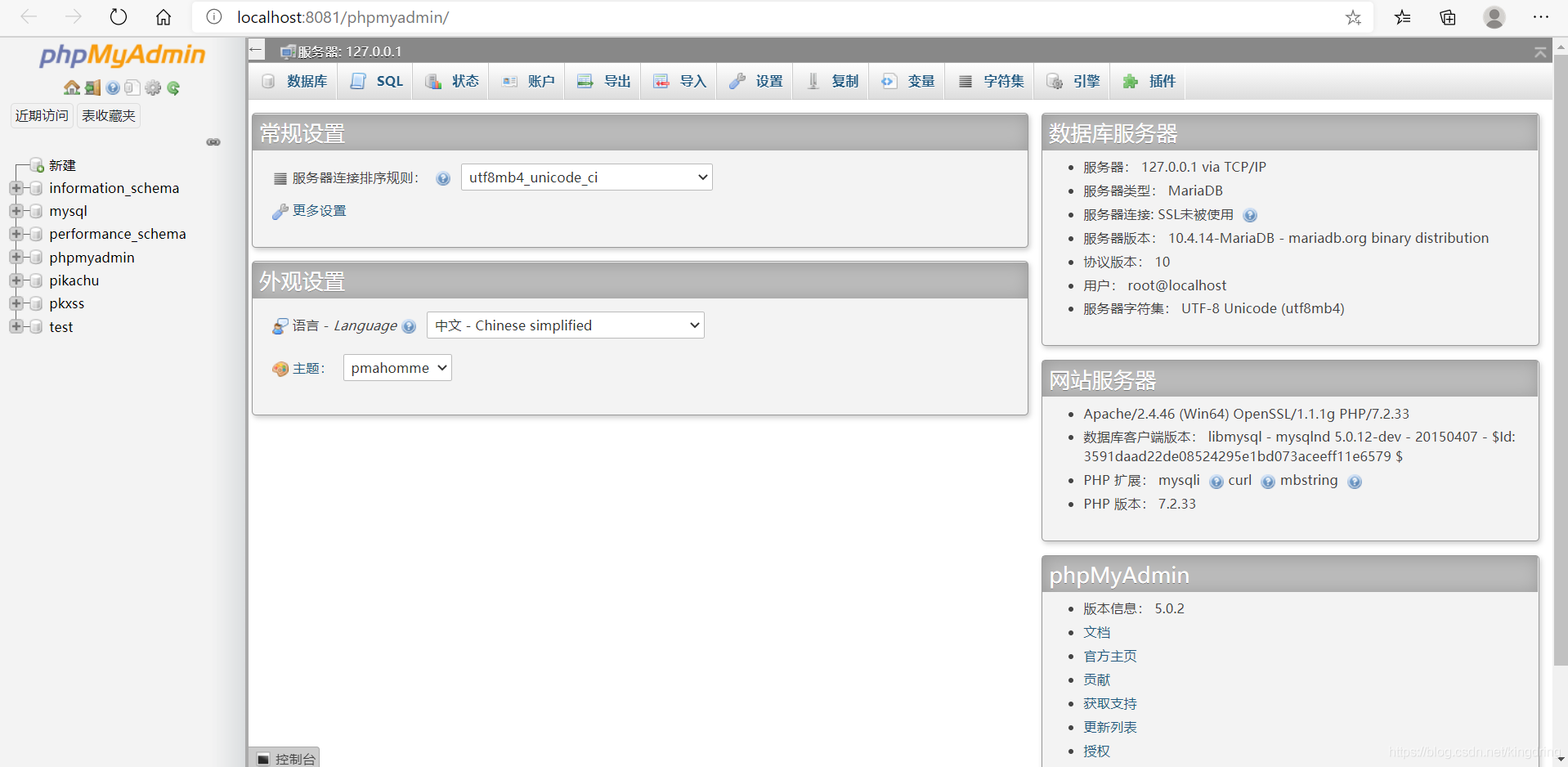Image resolution: width=1568 pixels, height=767 pixels.
Task: Click the 服务器: 127.0.0.1 breadcrumb
Action: [349, 52]
